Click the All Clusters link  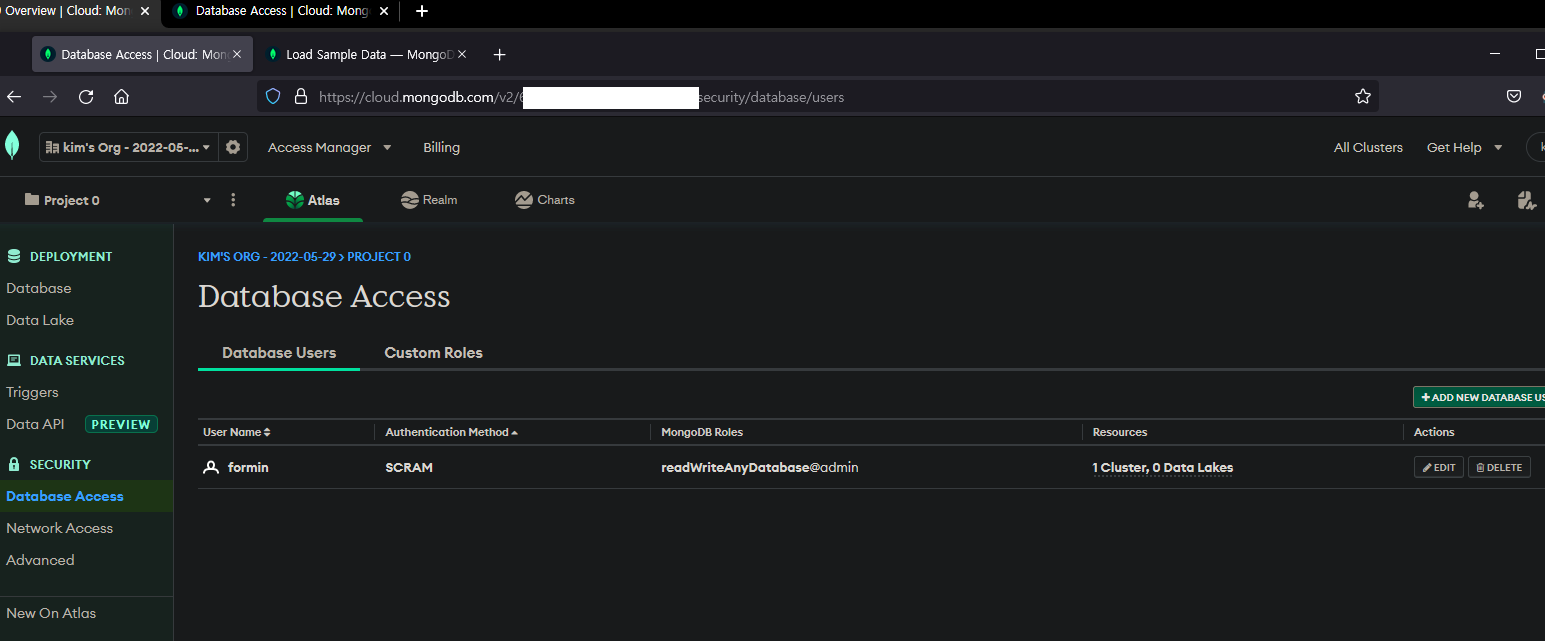[x=1368, y=147]
